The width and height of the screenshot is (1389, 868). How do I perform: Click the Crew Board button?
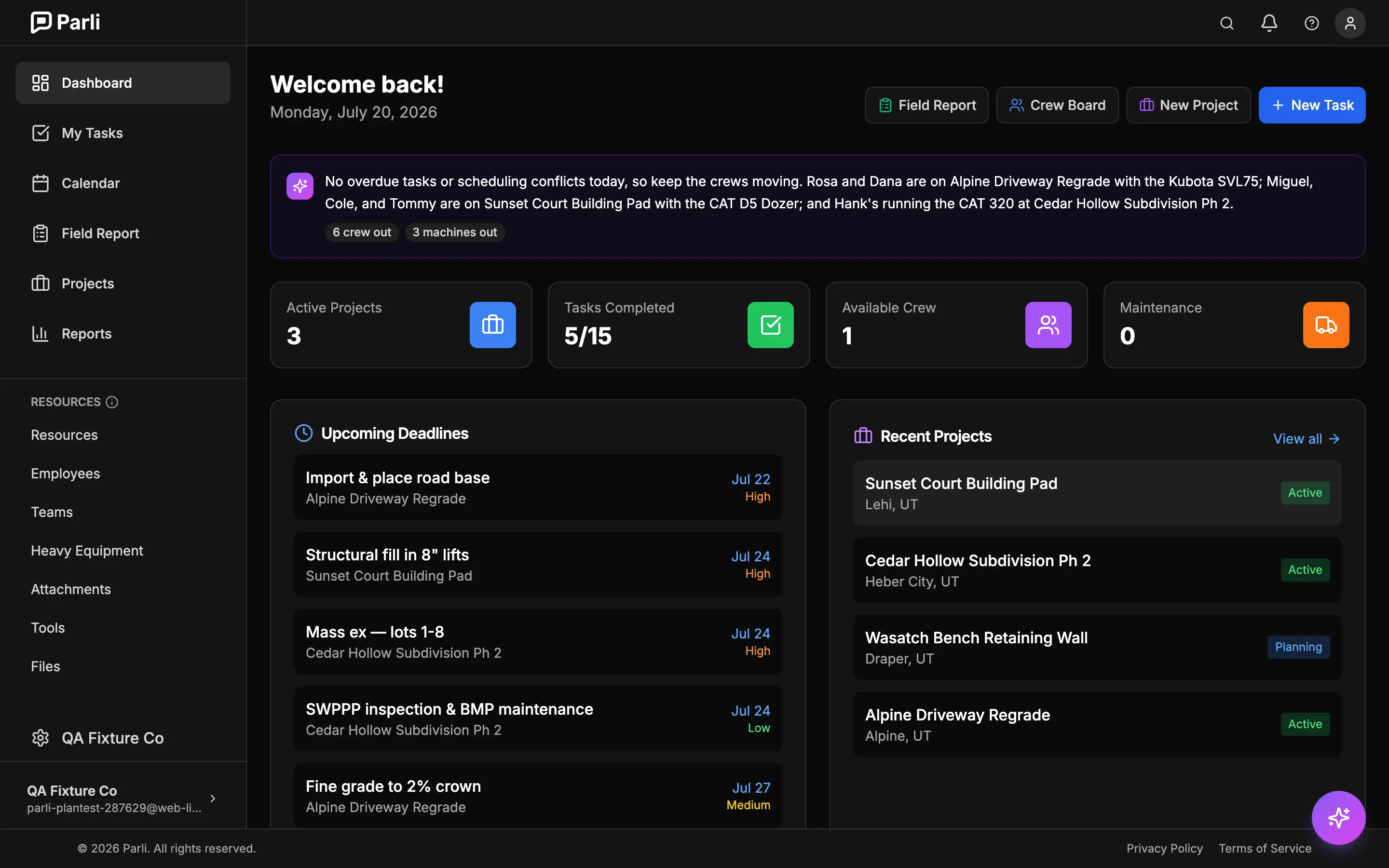[x=1057, y=105]
